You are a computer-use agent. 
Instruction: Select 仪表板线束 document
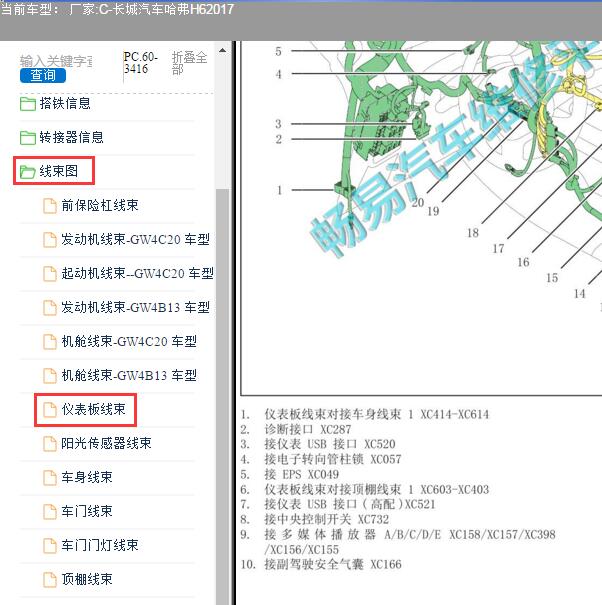pos(93,409)
